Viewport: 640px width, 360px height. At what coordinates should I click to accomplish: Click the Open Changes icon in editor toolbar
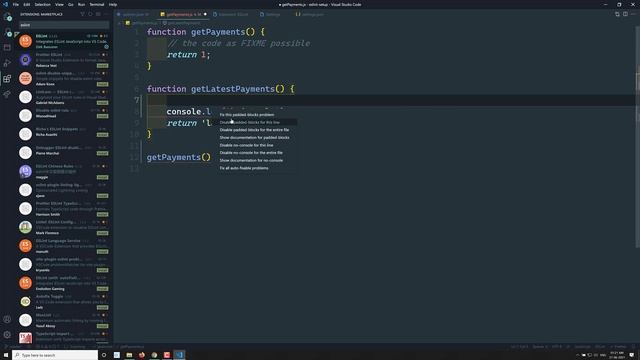point(617,14)
